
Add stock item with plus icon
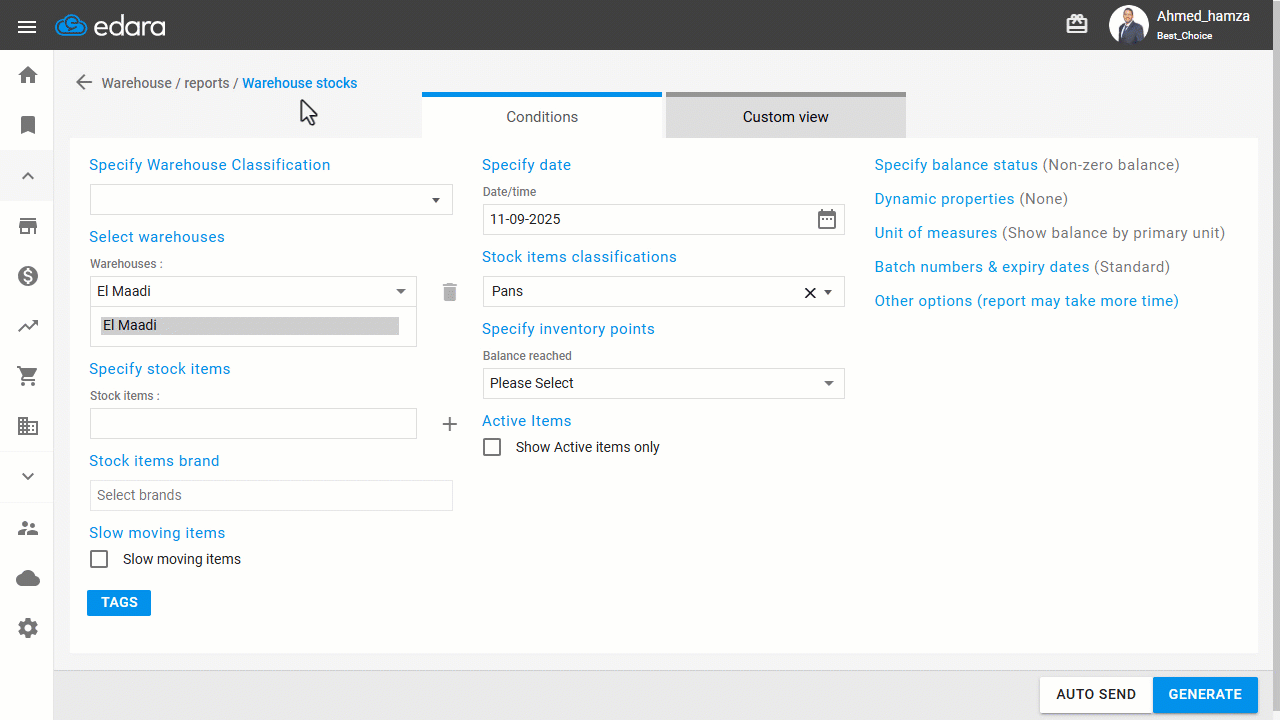(x=450, y=424)
